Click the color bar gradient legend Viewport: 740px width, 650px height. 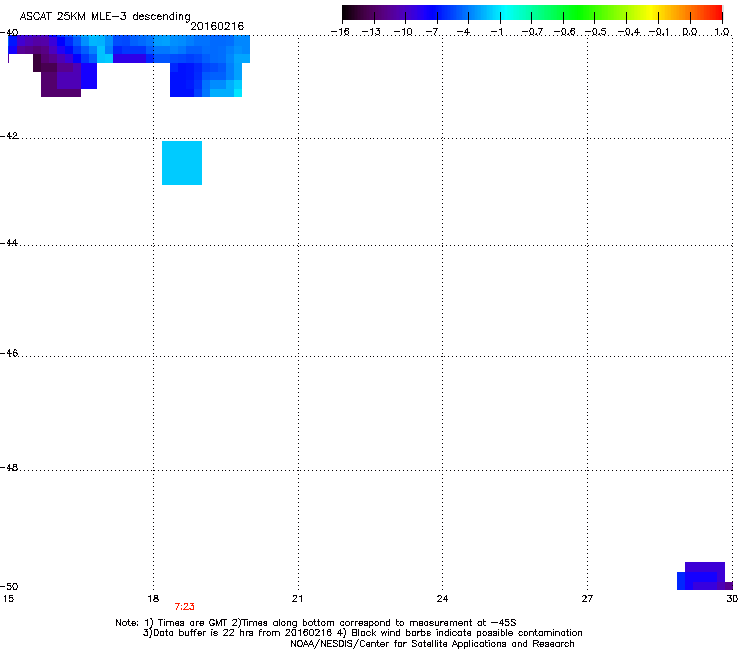(x=532, y=13)
